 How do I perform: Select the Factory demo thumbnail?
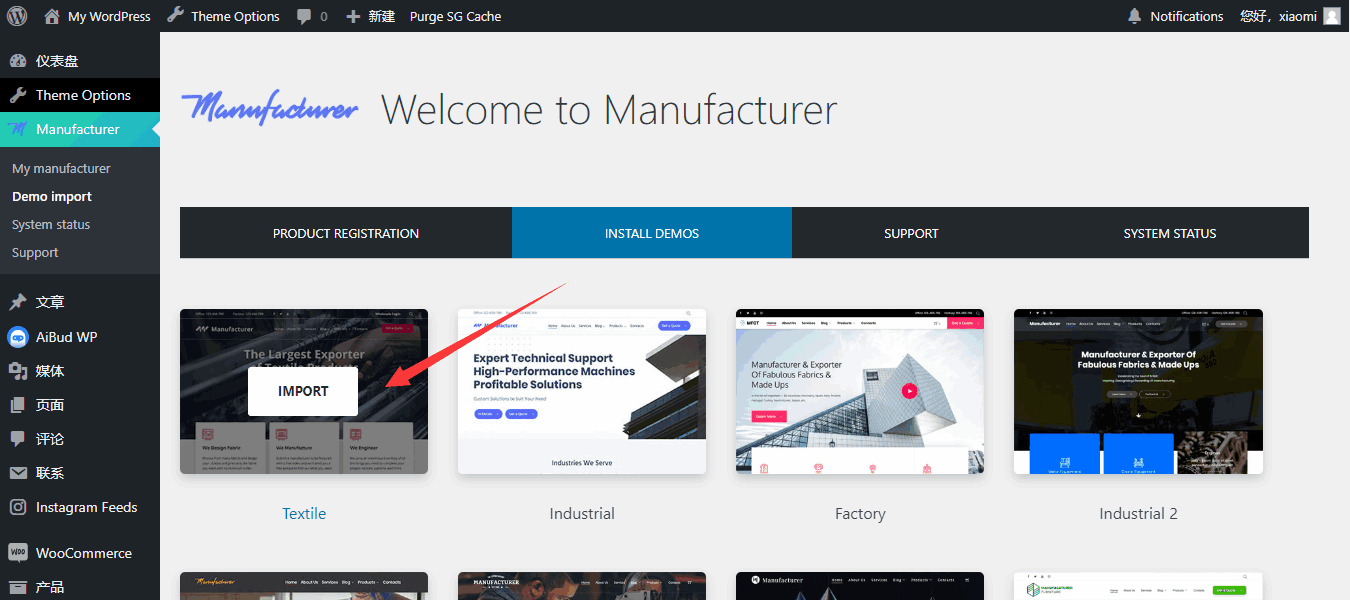(x=860, y=391)
